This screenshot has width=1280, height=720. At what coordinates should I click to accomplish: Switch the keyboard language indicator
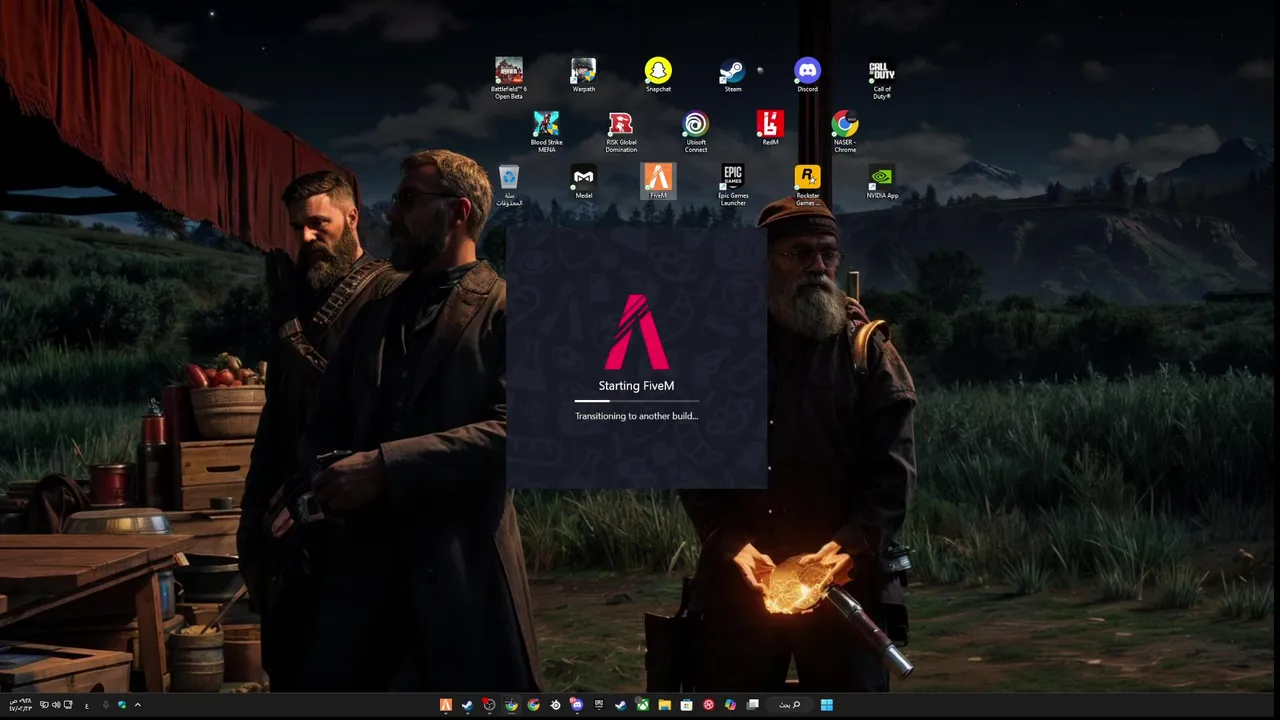point(87,705)
